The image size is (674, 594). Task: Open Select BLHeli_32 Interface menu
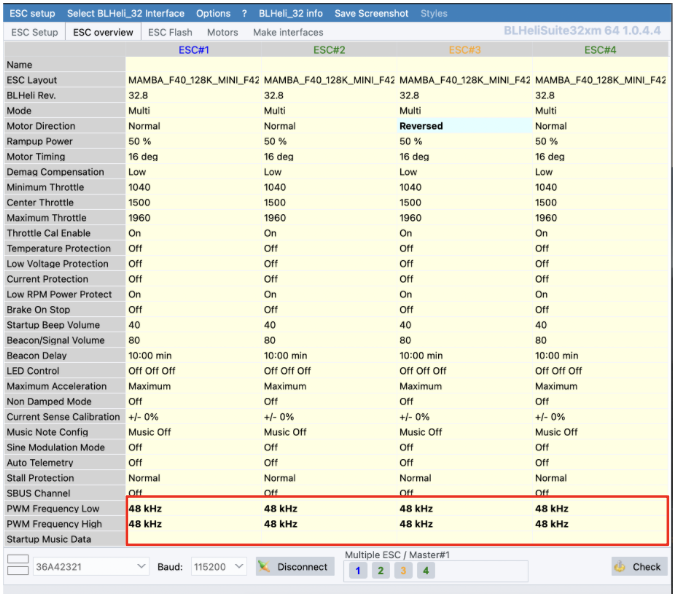pos(126,14)
